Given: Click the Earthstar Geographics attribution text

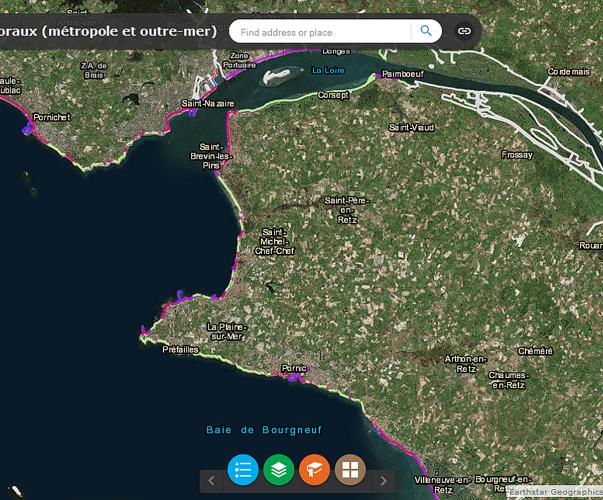Looking at the screenshot, I should tap(554, 492).
